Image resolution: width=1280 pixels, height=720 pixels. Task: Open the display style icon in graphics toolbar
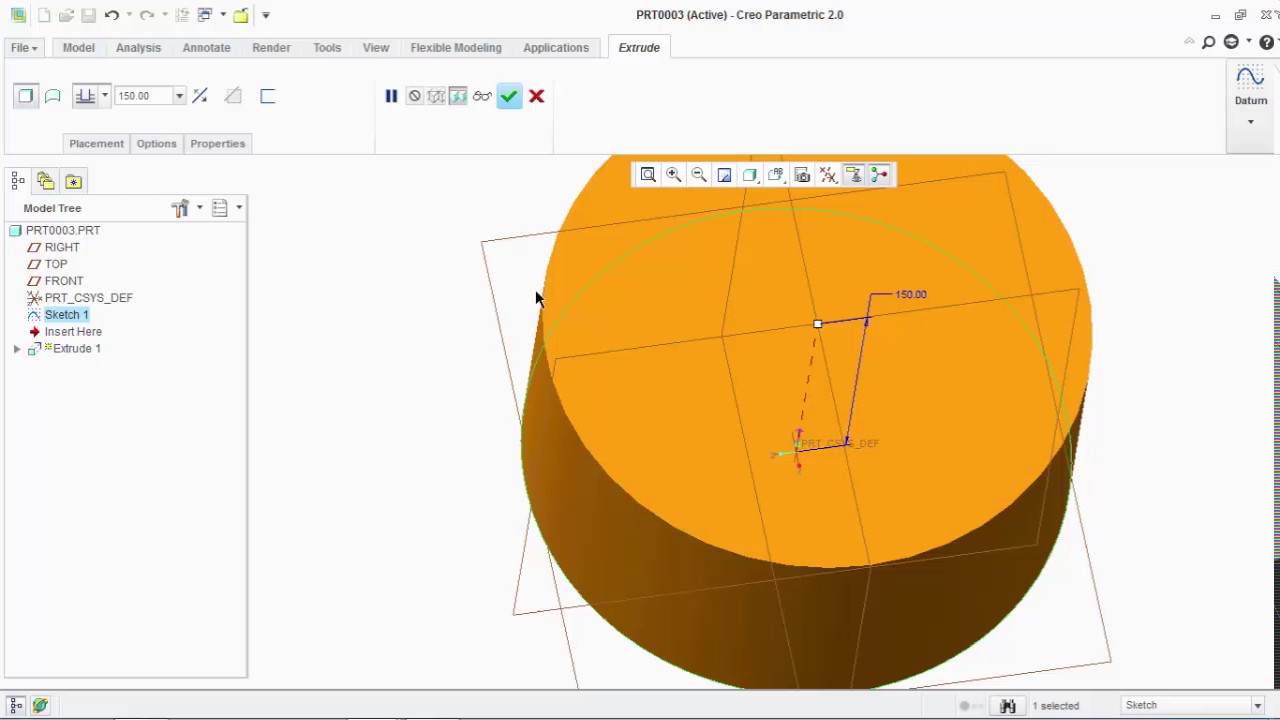point(749,175)
